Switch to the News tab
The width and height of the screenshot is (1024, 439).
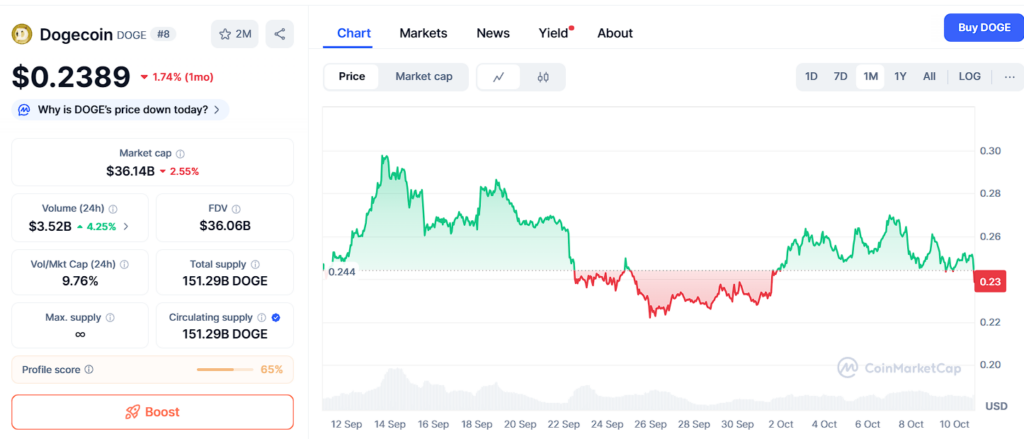pyautogui.click(x=493, y=33)
